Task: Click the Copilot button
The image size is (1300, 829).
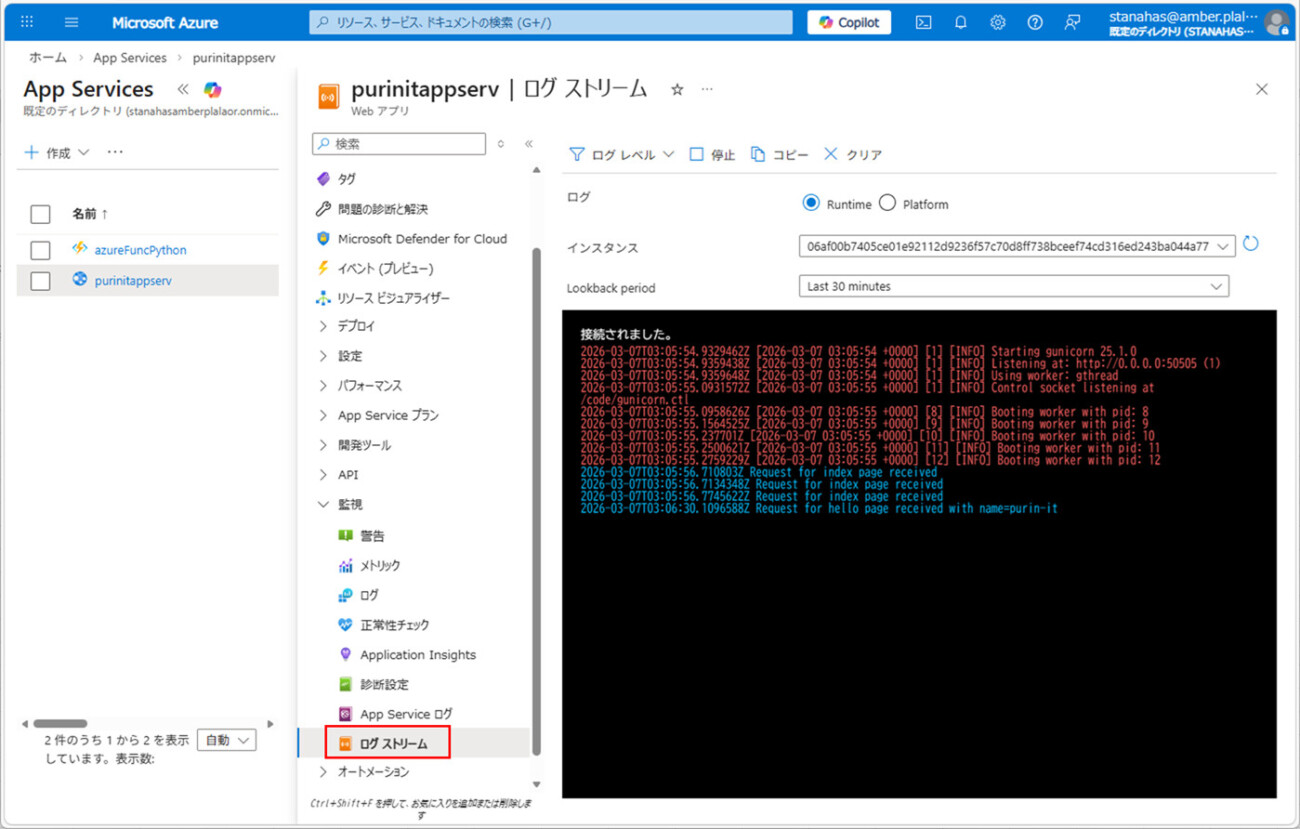Action: point(849,23)
